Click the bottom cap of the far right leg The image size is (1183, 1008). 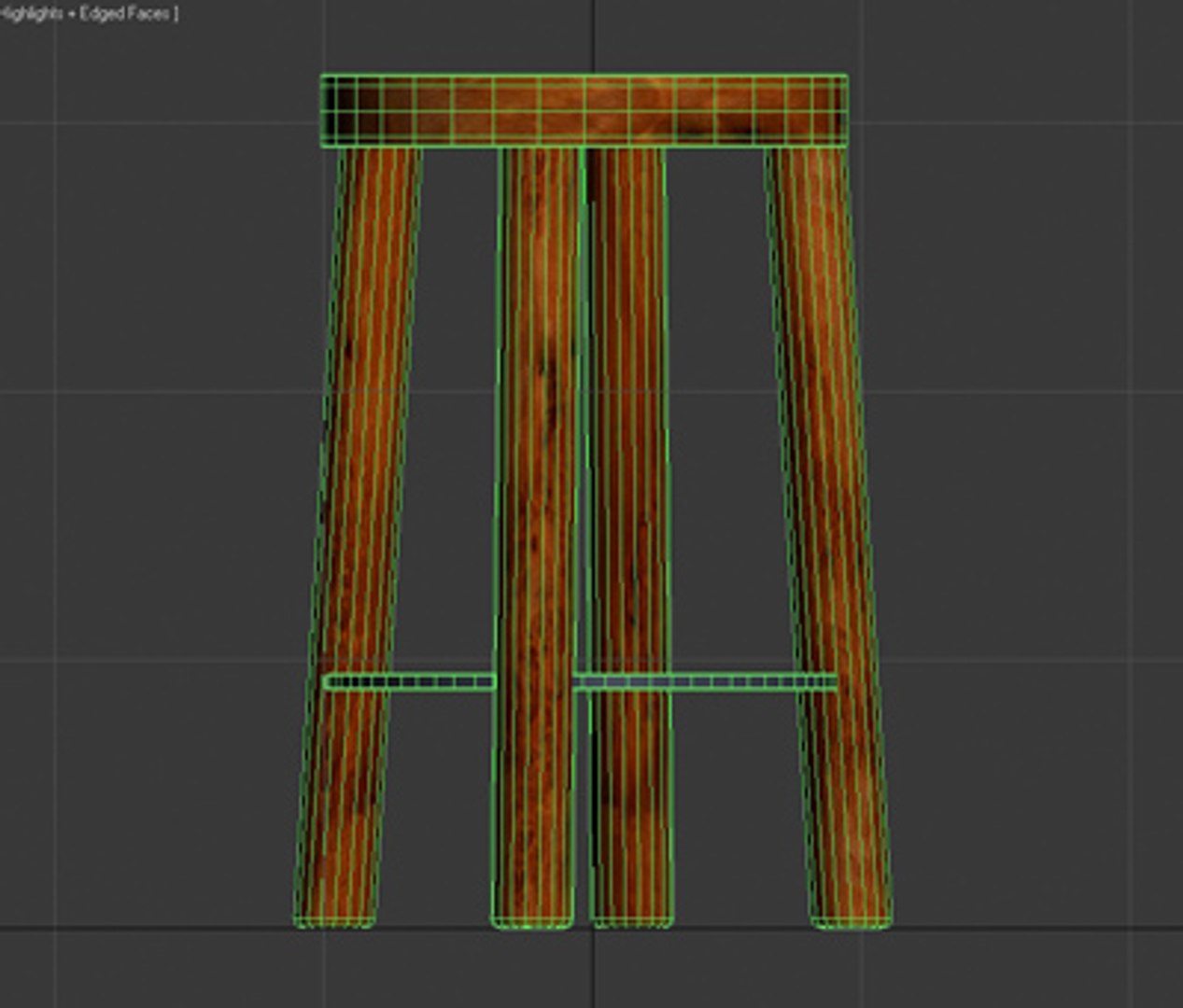pos(850,921)
